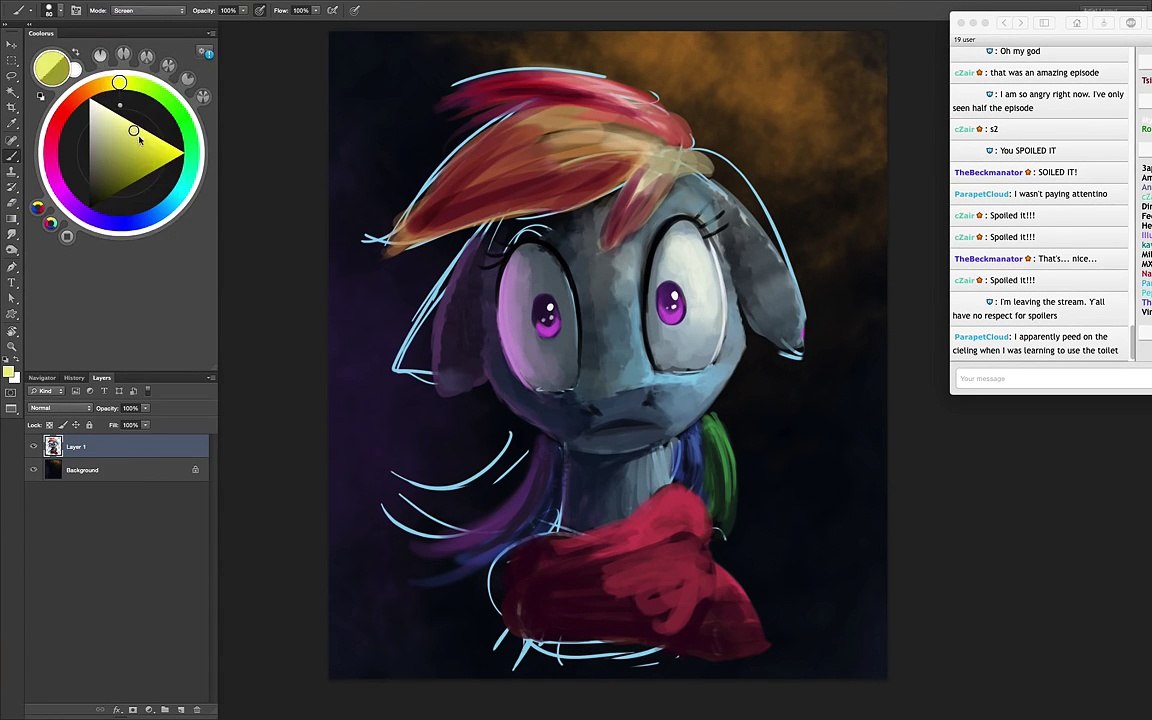Click the layer style fx icon
1152x720 pixels.
point(117,710)
